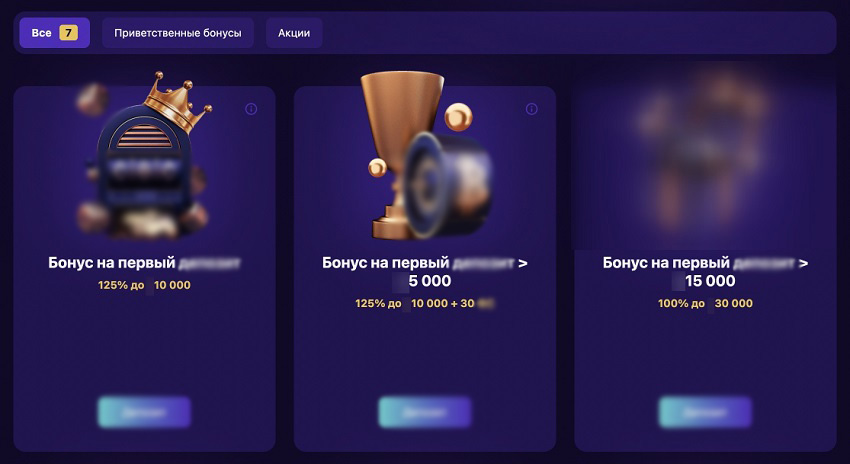Image resolution: width=850 pixels, height=464 pixels.
Task: Click the first card's Бонус на первый title
Action: pos(144,263)
